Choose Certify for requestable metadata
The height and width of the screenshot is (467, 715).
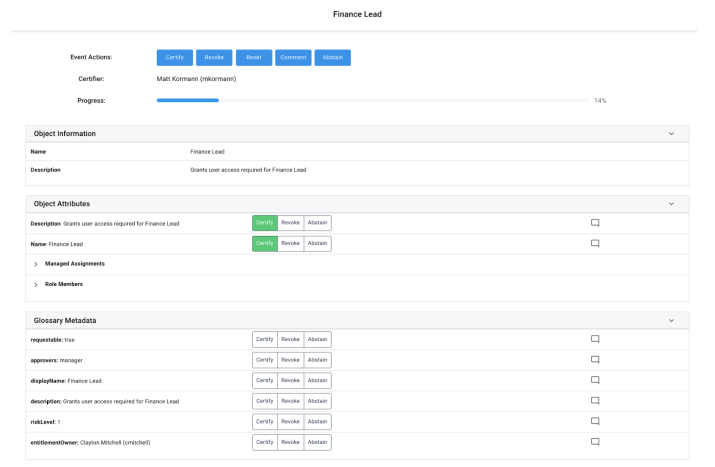point(264,339)
